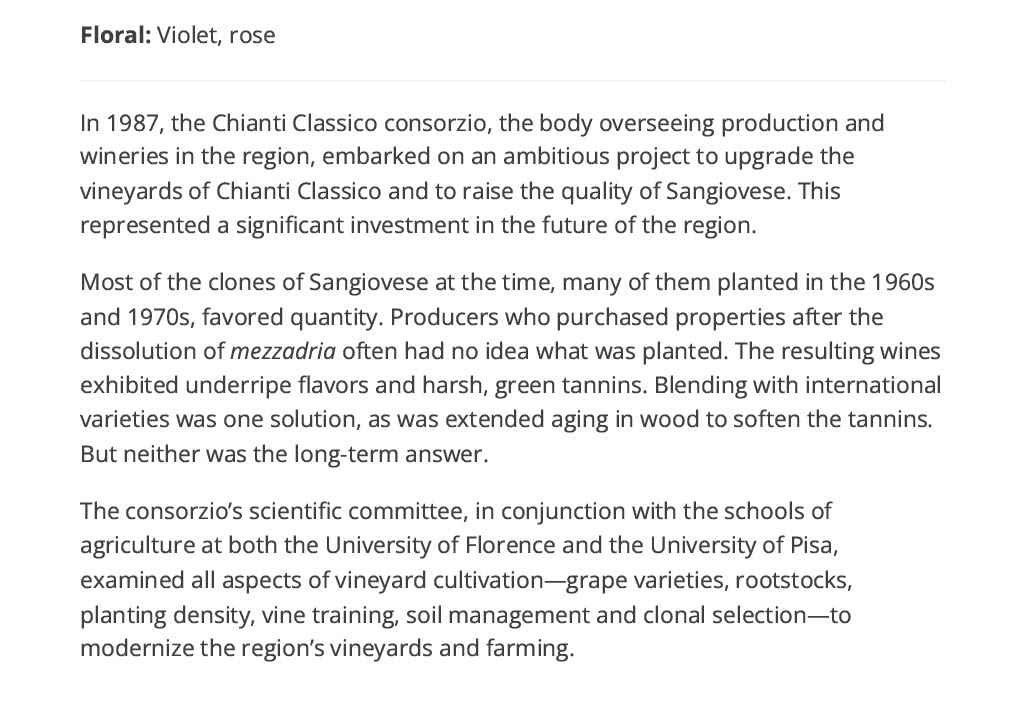This screenshot has width=1024, height=724.
Task: Click the phrase "grape varieties, rootstocks"
Action: click(709, 580)
